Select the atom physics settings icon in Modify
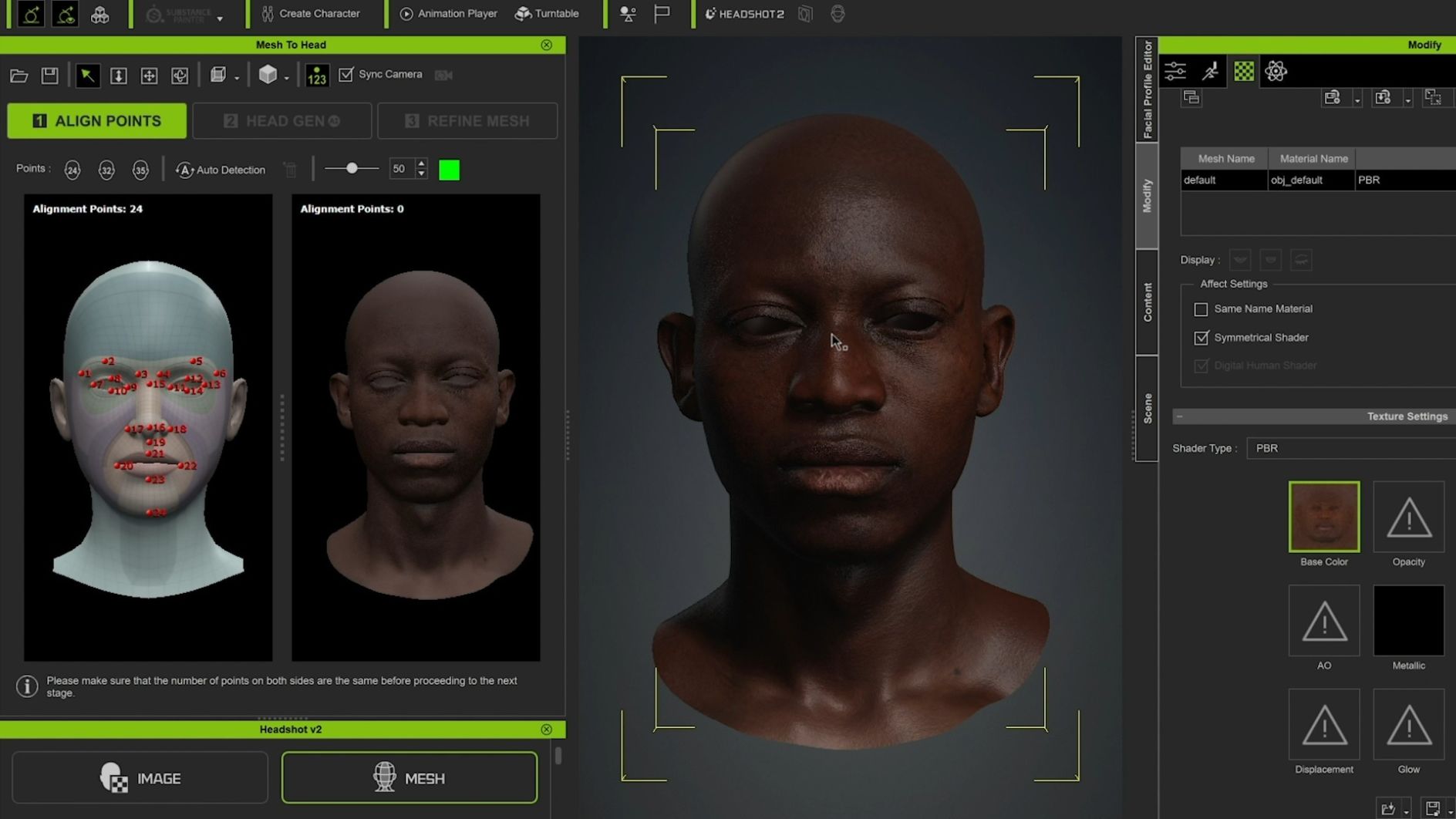Viewport: 1456px width, 819px height. coord(1276,71)
